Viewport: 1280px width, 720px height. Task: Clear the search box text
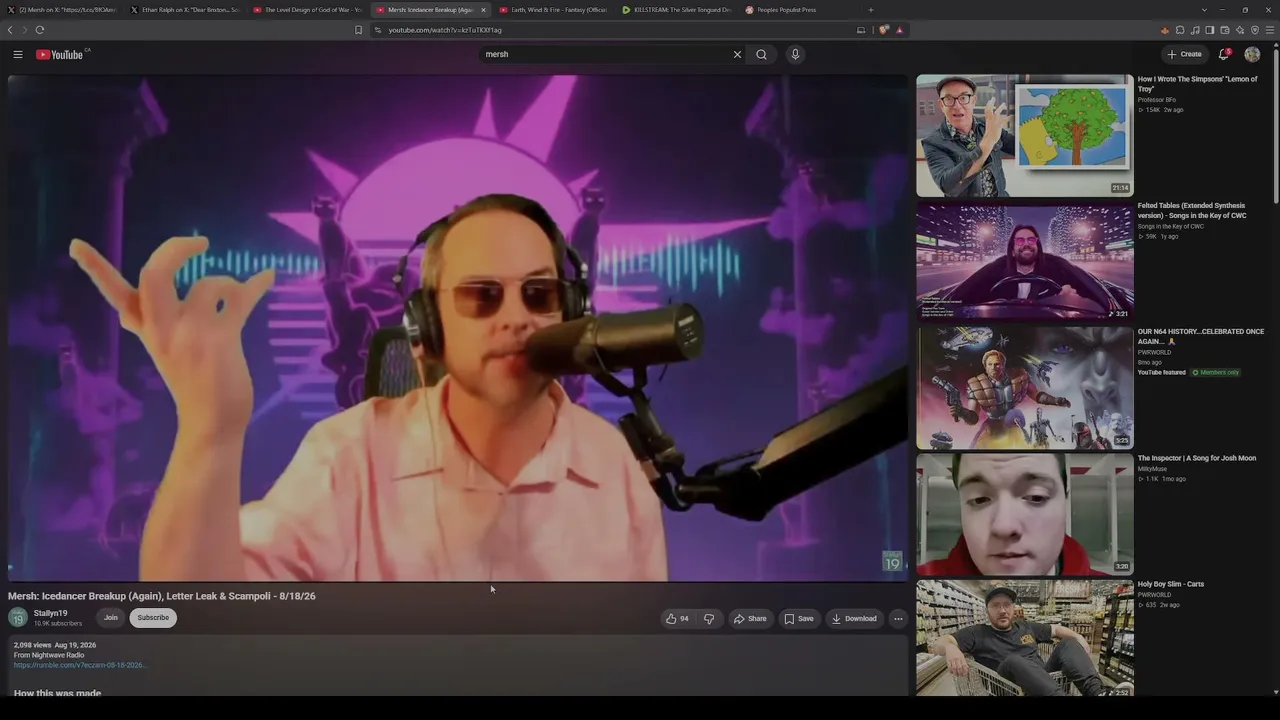click(x=737, y=54)
